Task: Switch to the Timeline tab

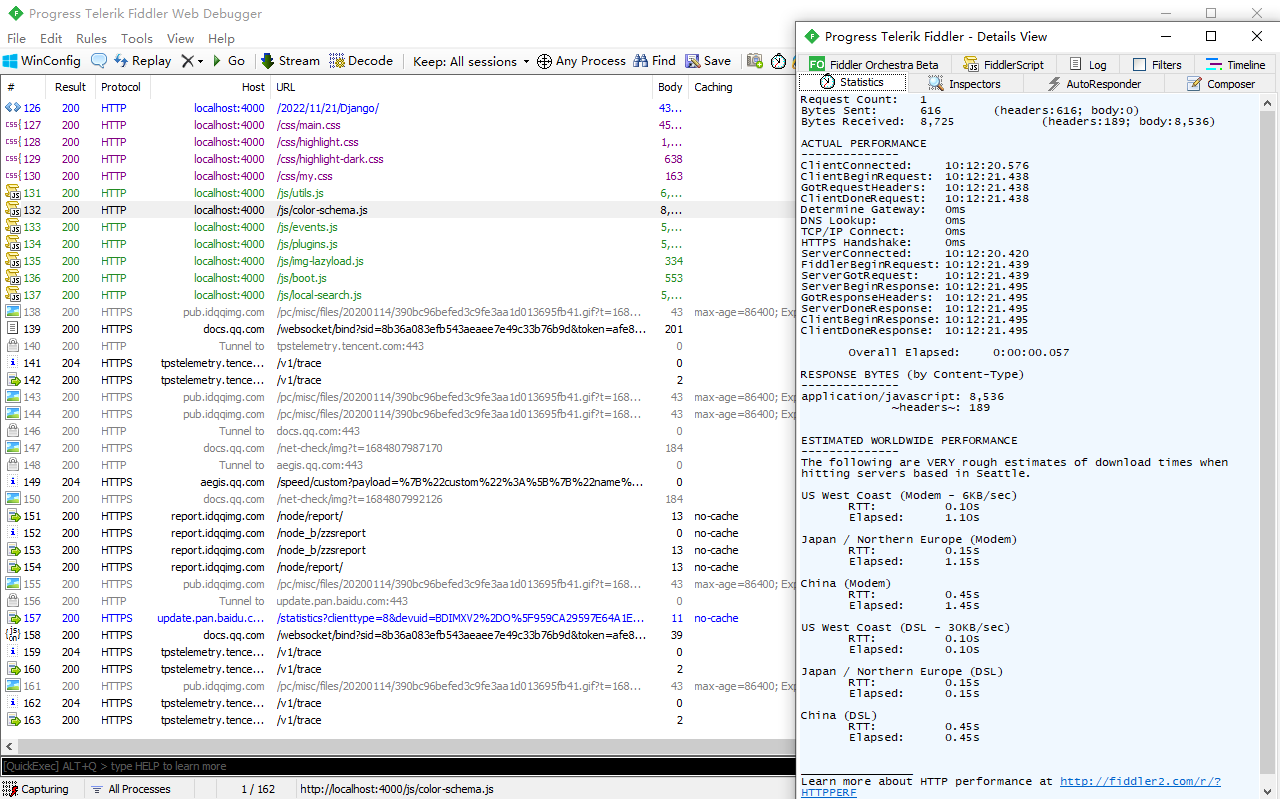Action: (x=1236, y=64)
